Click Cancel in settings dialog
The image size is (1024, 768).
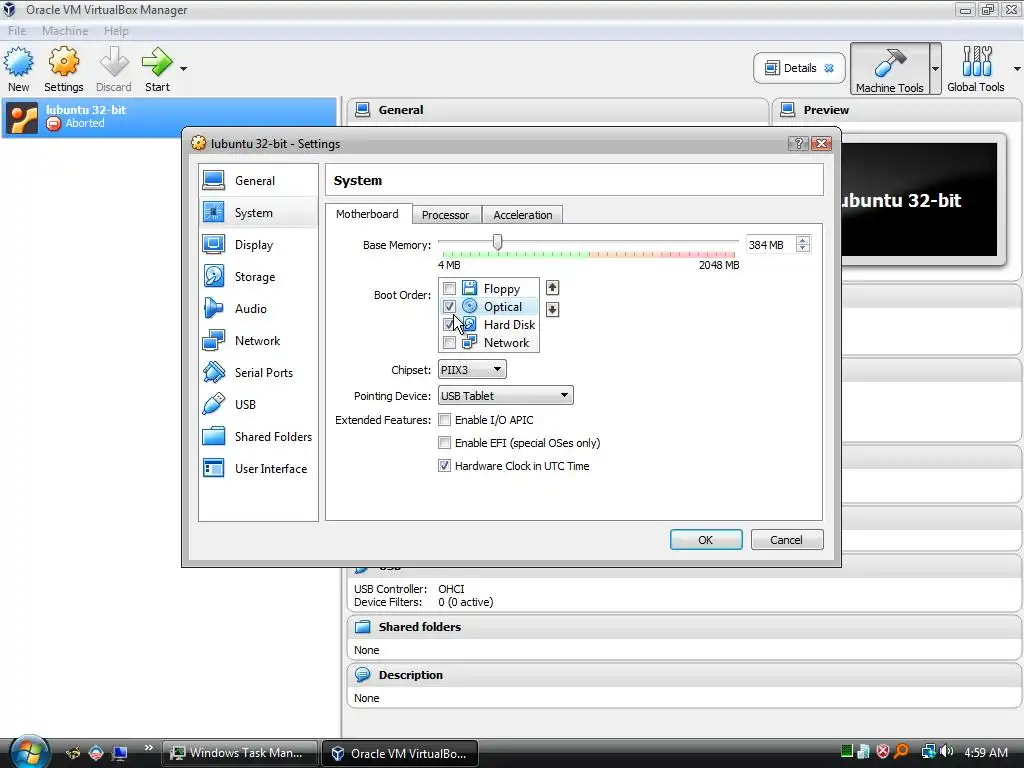coord(786,539)
